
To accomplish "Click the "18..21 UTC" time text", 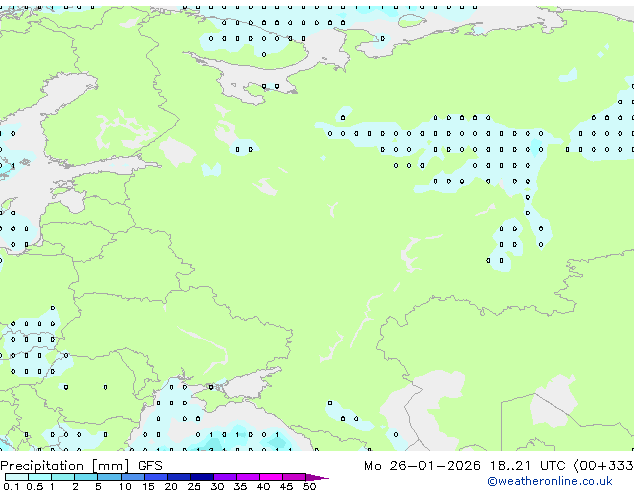I will [527, 466].
